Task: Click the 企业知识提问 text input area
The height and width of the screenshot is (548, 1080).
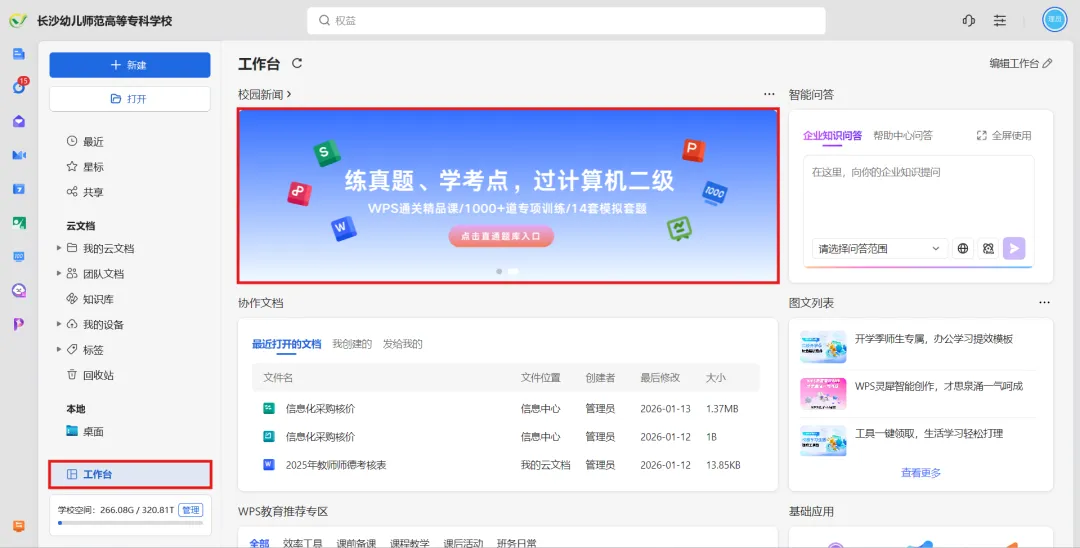Action: point(918,195)
